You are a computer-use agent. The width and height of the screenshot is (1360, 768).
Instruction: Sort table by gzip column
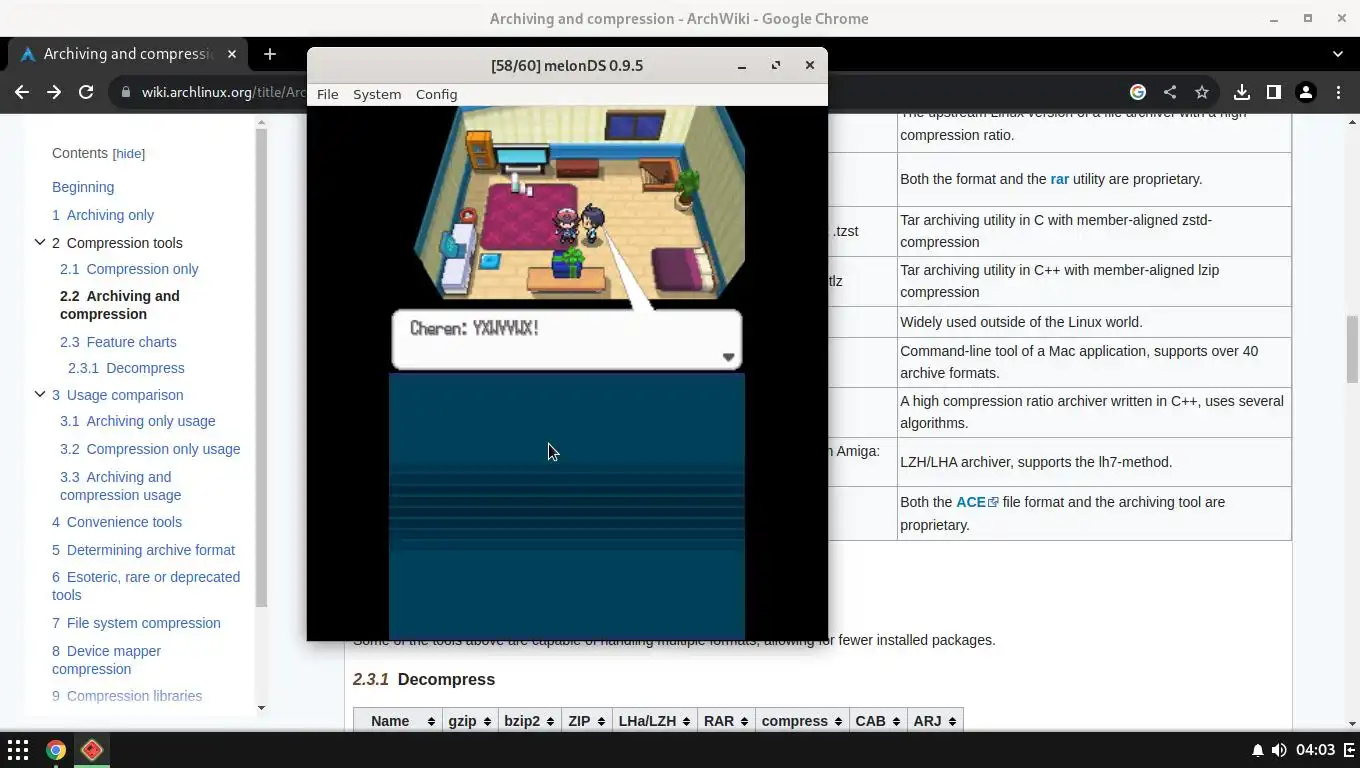[x=470, y=721]
